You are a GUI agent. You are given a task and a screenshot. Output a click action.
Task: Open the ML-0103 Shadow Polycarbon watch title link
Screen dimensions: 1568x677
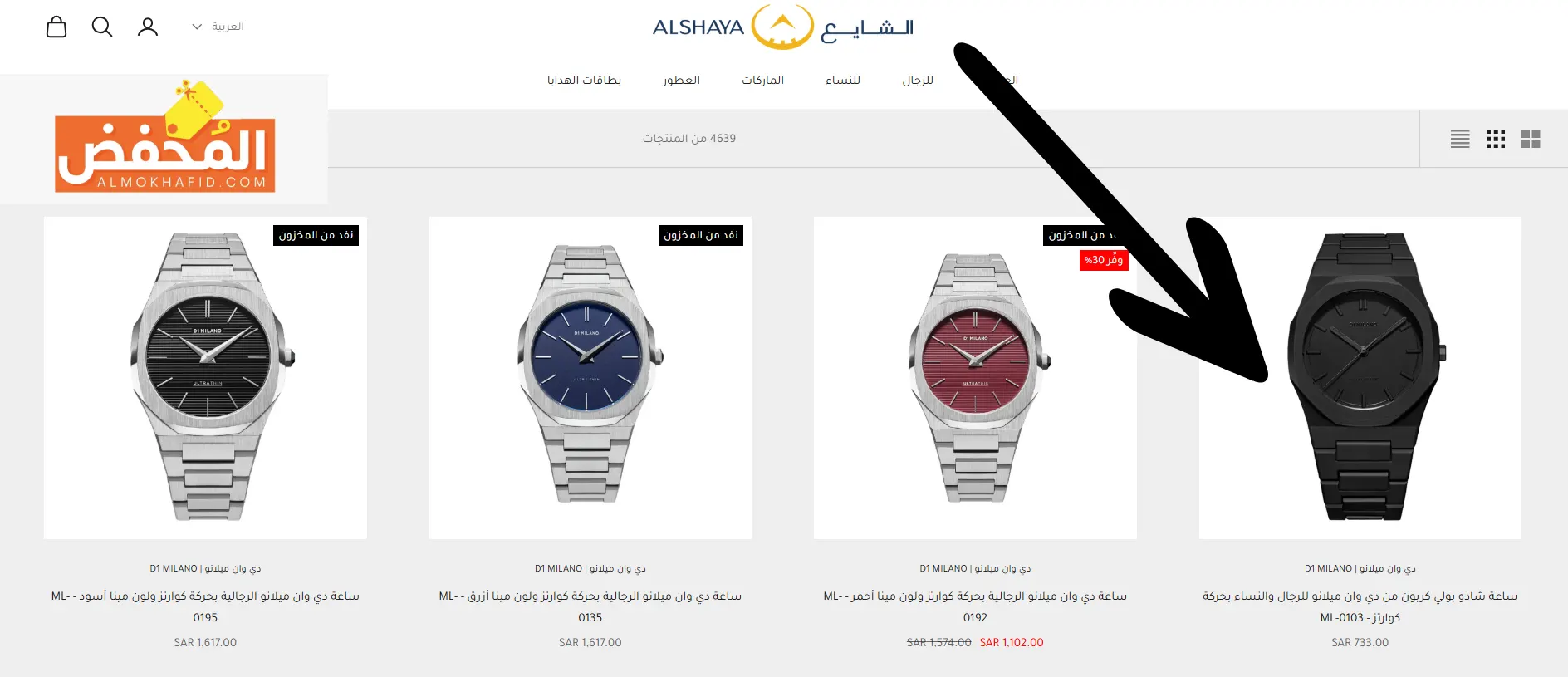coord(1360,606)
